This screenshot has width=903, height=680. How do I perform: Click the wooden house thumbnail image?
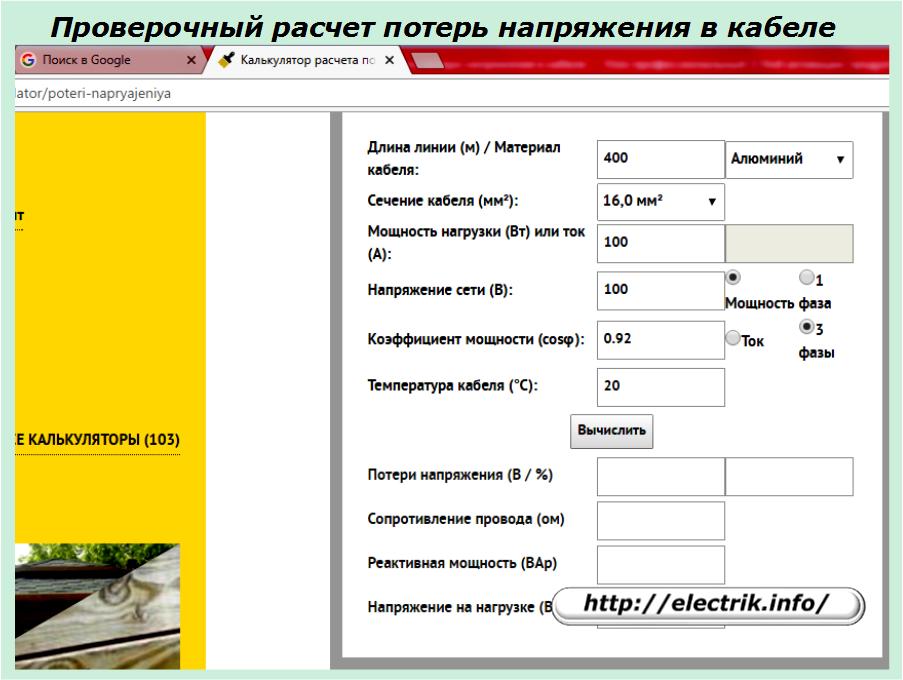[97, 606]
